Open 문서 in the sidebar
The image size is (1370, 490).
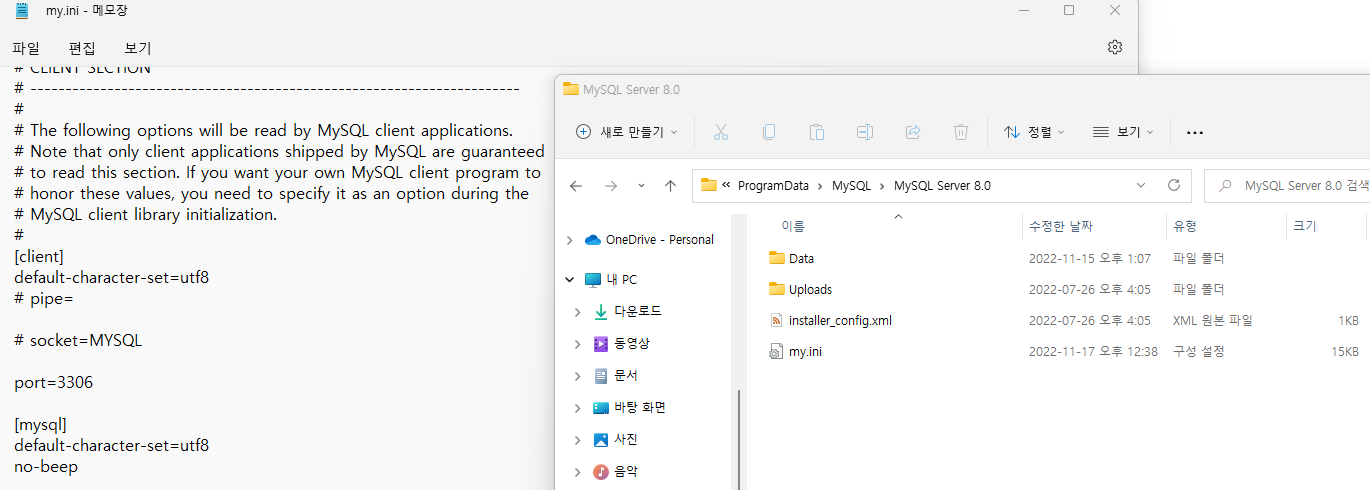coord(626,376)
